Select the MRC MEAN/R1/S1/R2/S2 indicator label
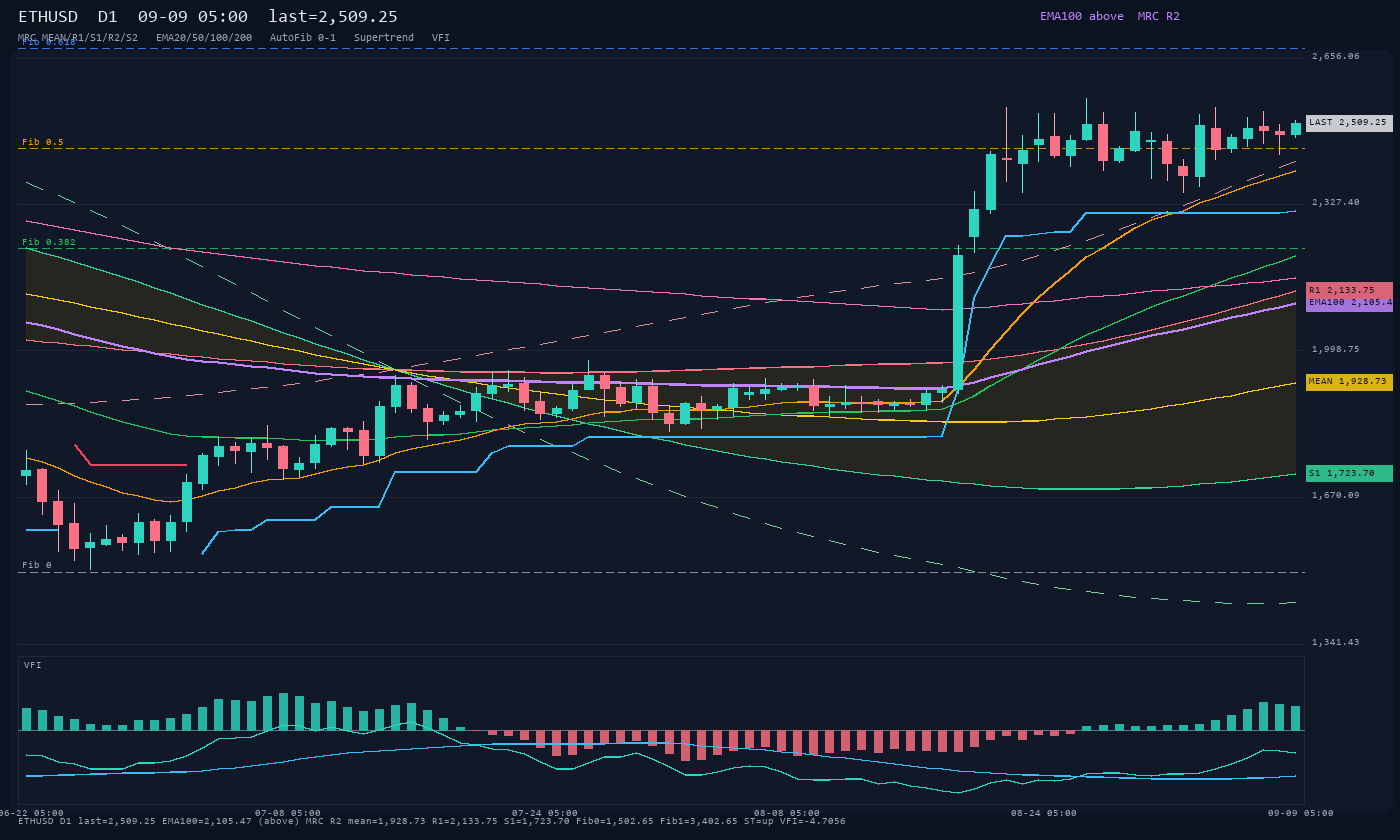 tap(78, 38)
